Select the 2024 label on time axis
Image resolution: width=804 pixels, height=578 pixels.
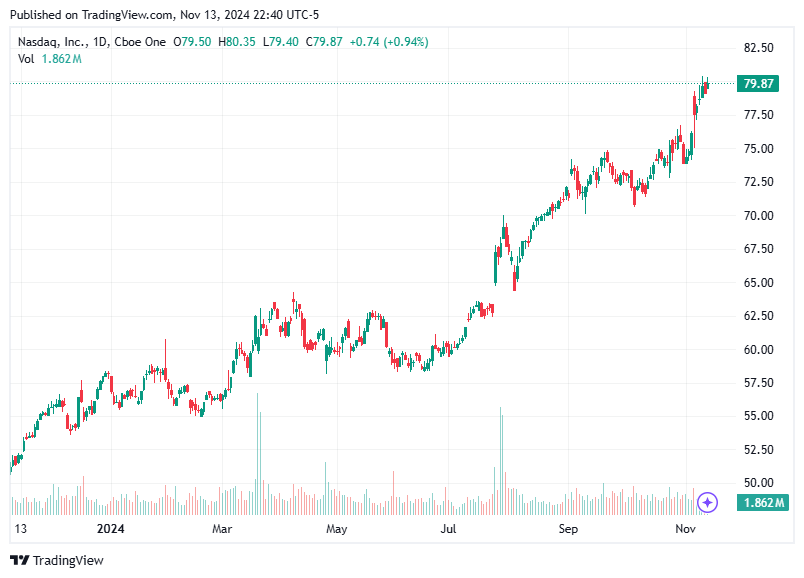(110, 528)
